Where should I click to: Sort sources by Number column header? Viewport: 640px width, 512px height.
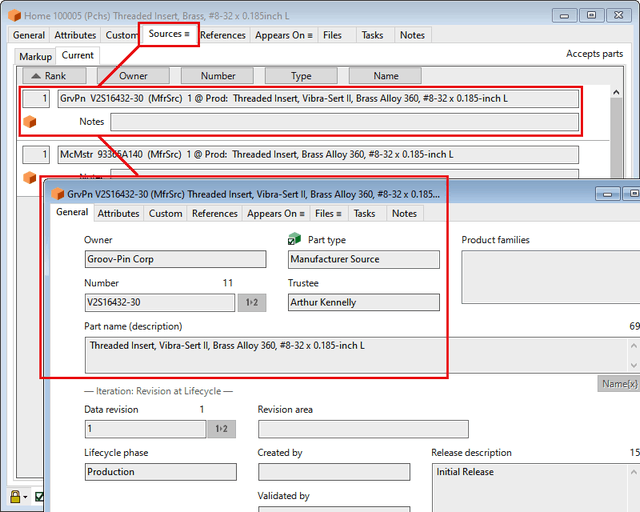(218, 76)
